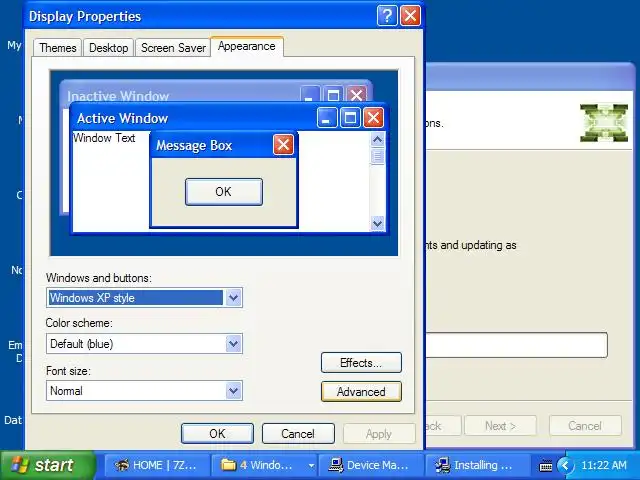Close the Display Properties window
Viewport: 640px width, 480px height.
click(410, 16)
